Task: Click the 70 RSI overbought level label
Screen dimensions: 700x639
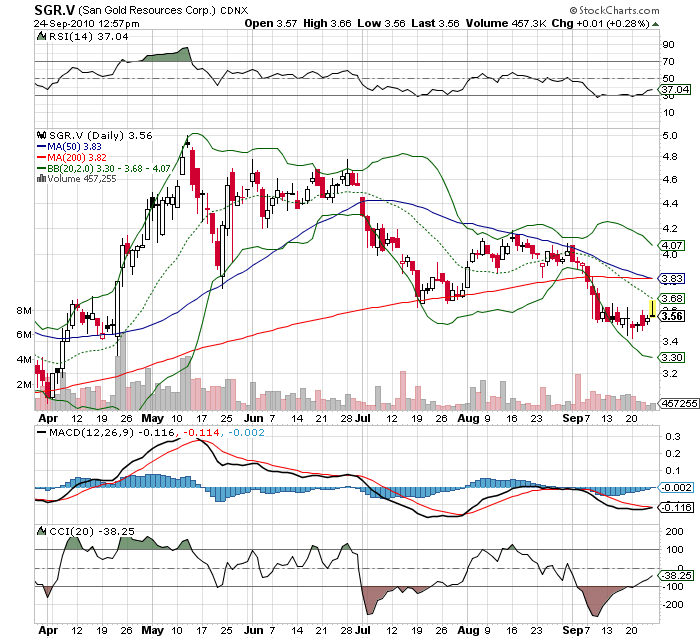Action: [x=669, y=62]
